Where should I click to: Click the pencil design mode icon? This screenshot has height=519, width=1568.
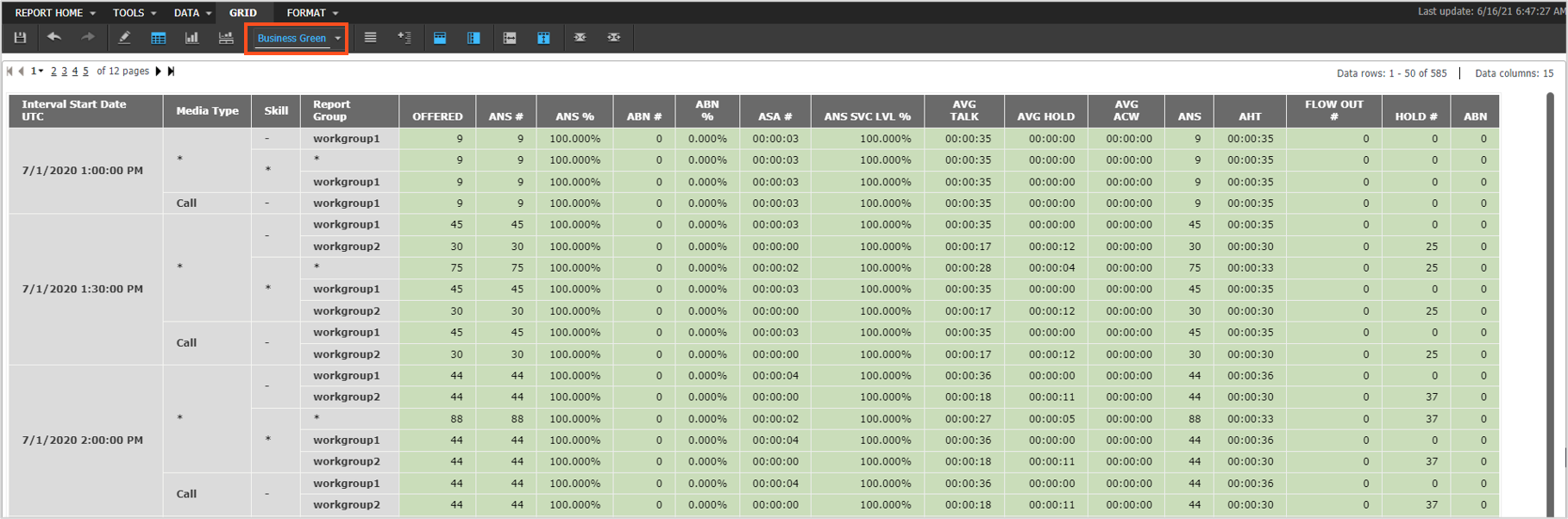click(124, 38)
